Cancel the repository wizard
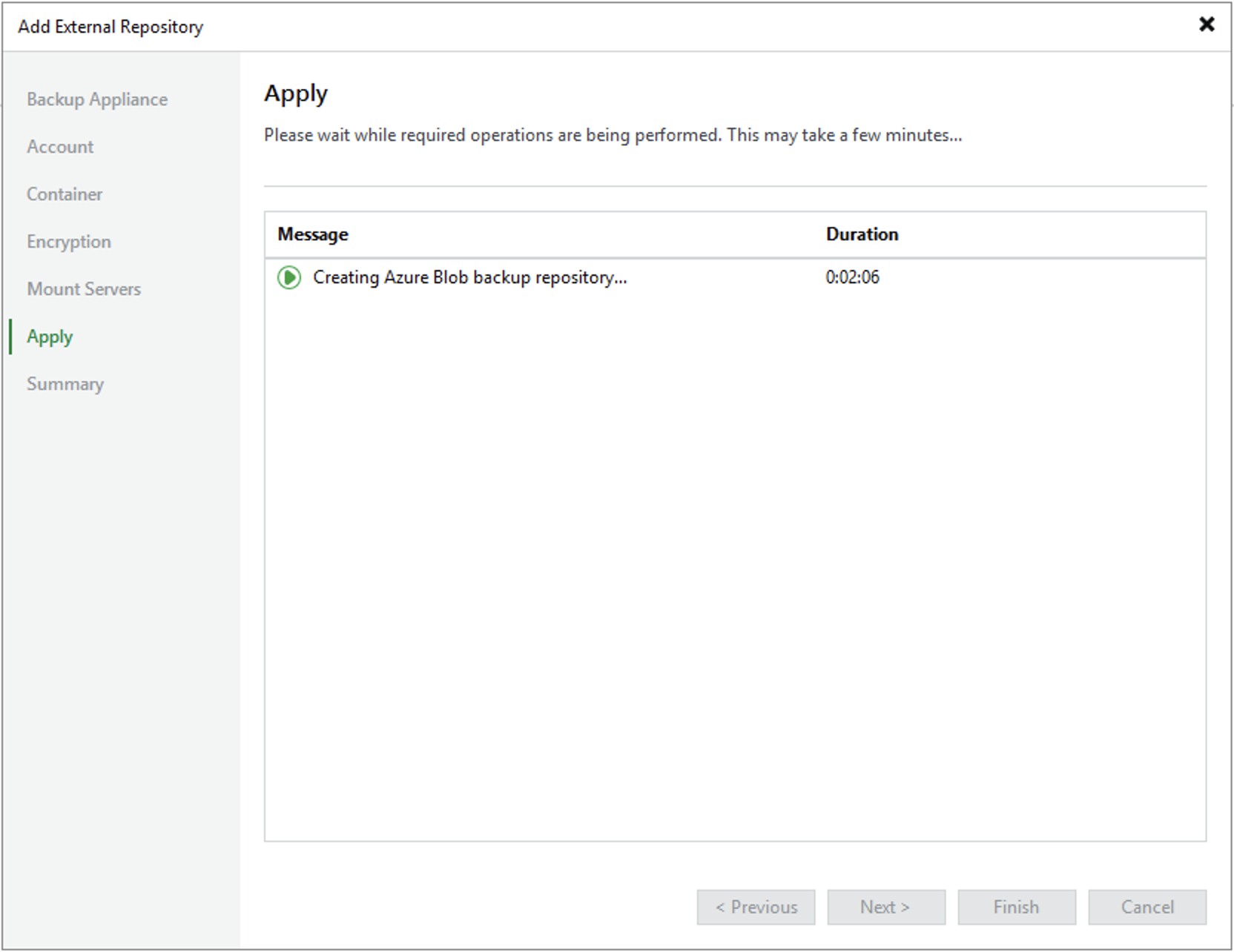 click(x=1147, y=907)
